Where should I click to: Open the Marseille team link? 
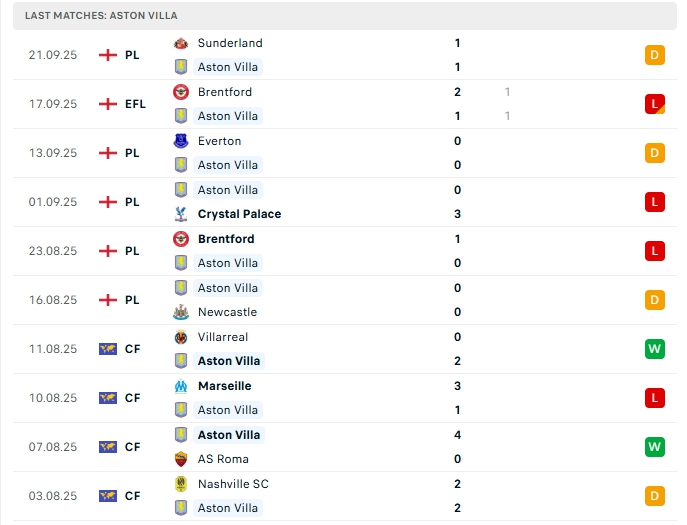tap(224, 386)
